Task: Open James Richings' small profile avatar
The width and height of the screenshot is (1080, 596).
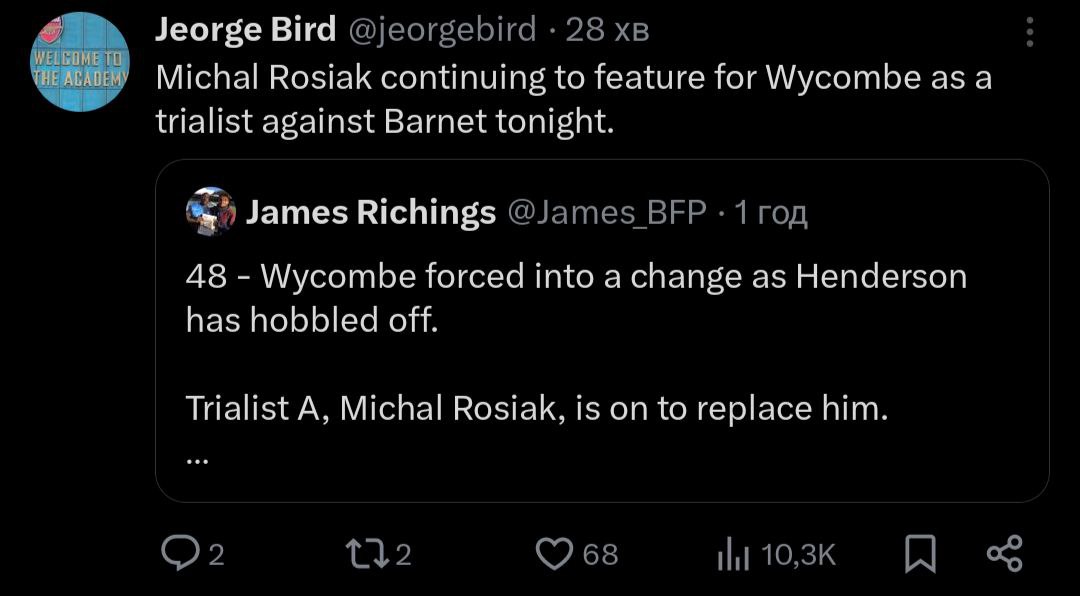Action: (x=211, y=212)
